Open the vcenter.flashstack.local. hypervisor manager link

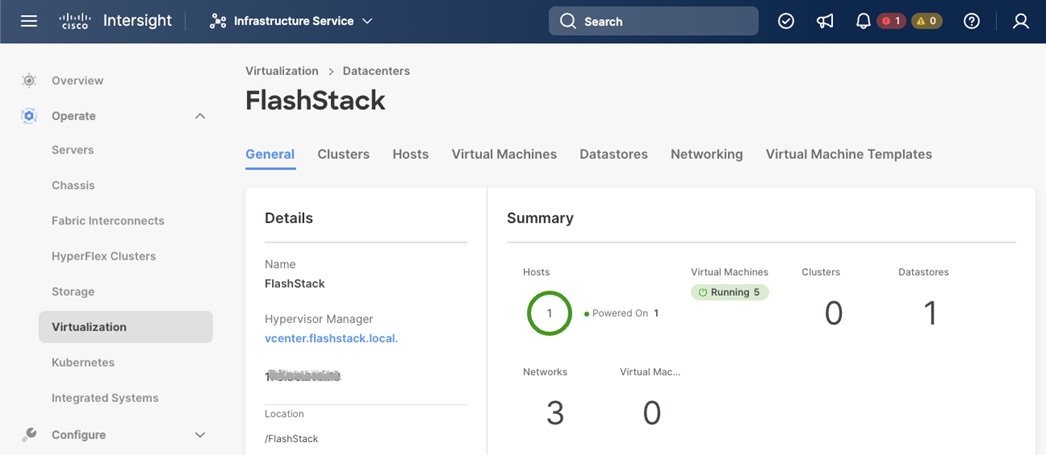coord(332,338)
